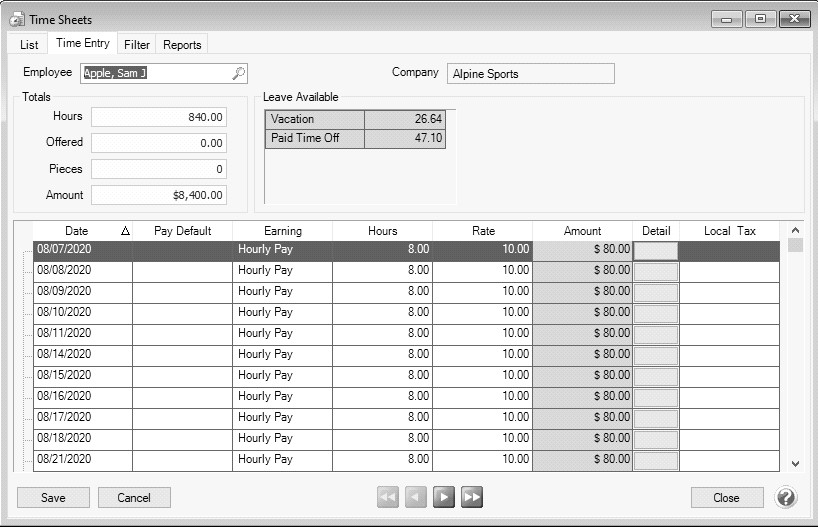This screenshot has width=818, height=527.
Task: Switch to the List tab
Action: [x=29, y=45]
